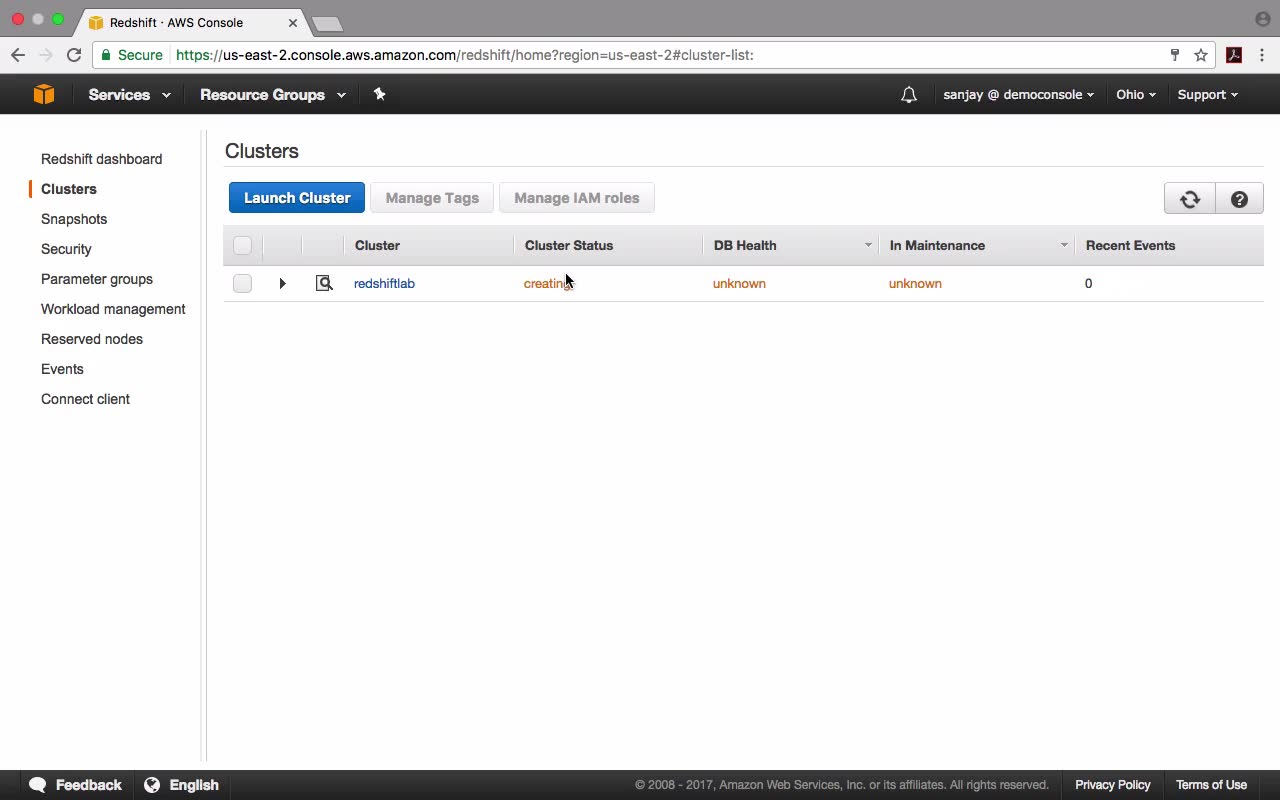
Task: Open the Privacy Policy link
Action: pyautogui.click(x=1112, y=785)
